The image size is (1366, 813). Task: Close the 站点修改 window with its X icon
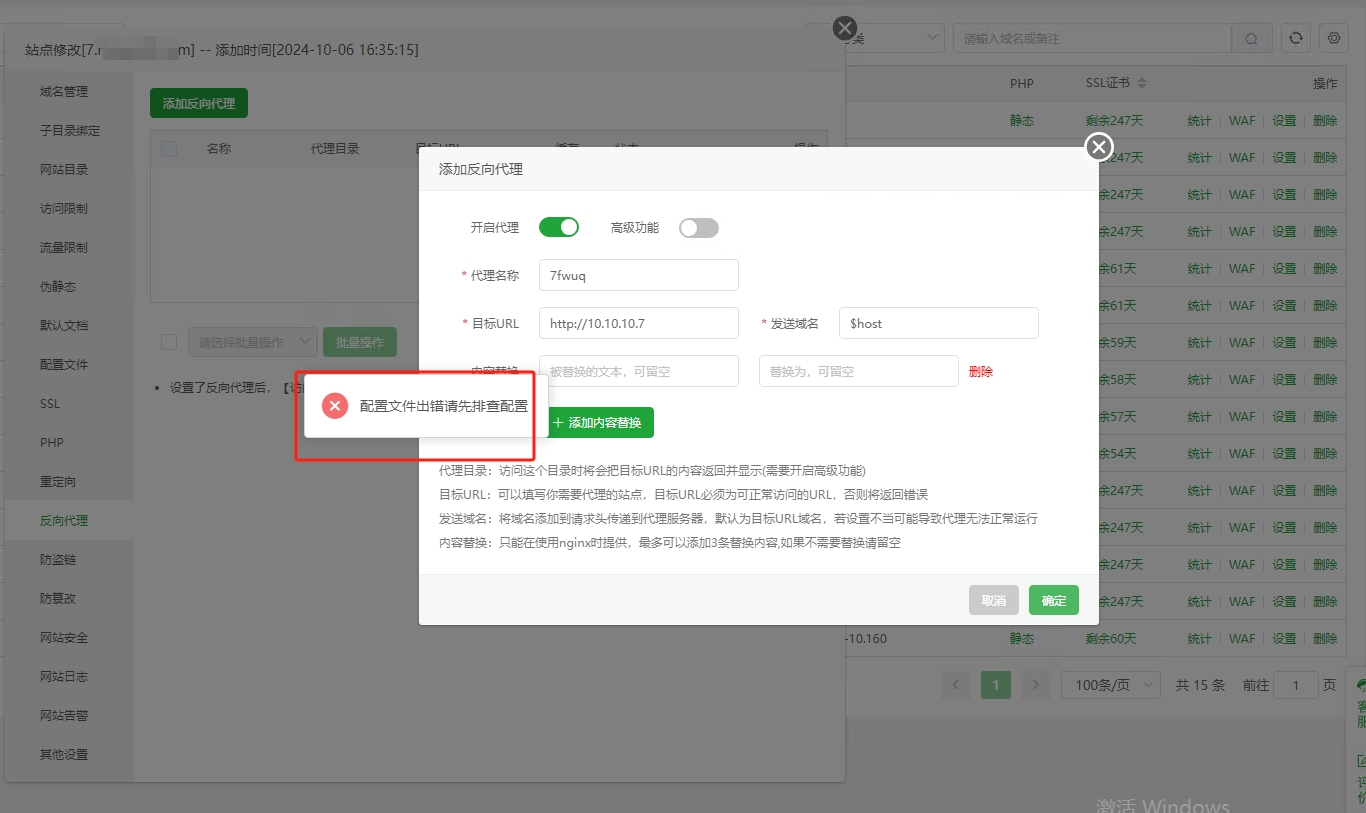point(845,28)
